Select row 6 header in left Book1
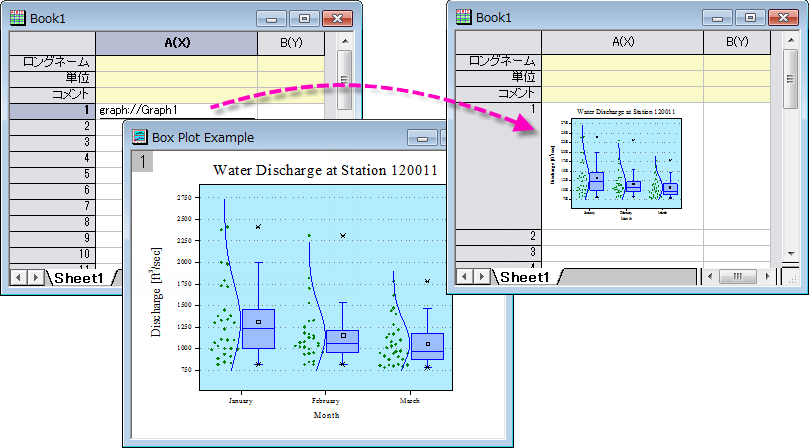Screen dimensions: 809x448 53,191
